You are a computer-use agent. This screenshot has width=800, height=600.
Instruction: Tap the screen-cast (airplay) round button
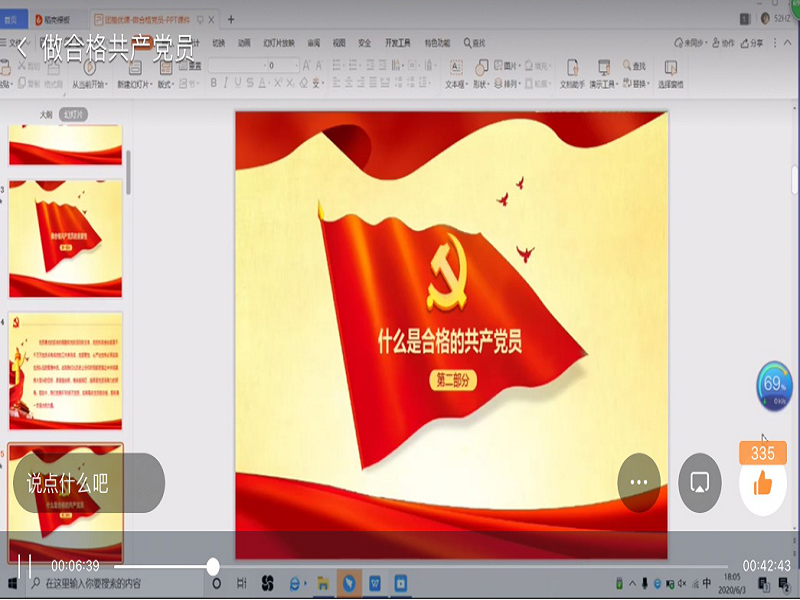pos(699,483)
